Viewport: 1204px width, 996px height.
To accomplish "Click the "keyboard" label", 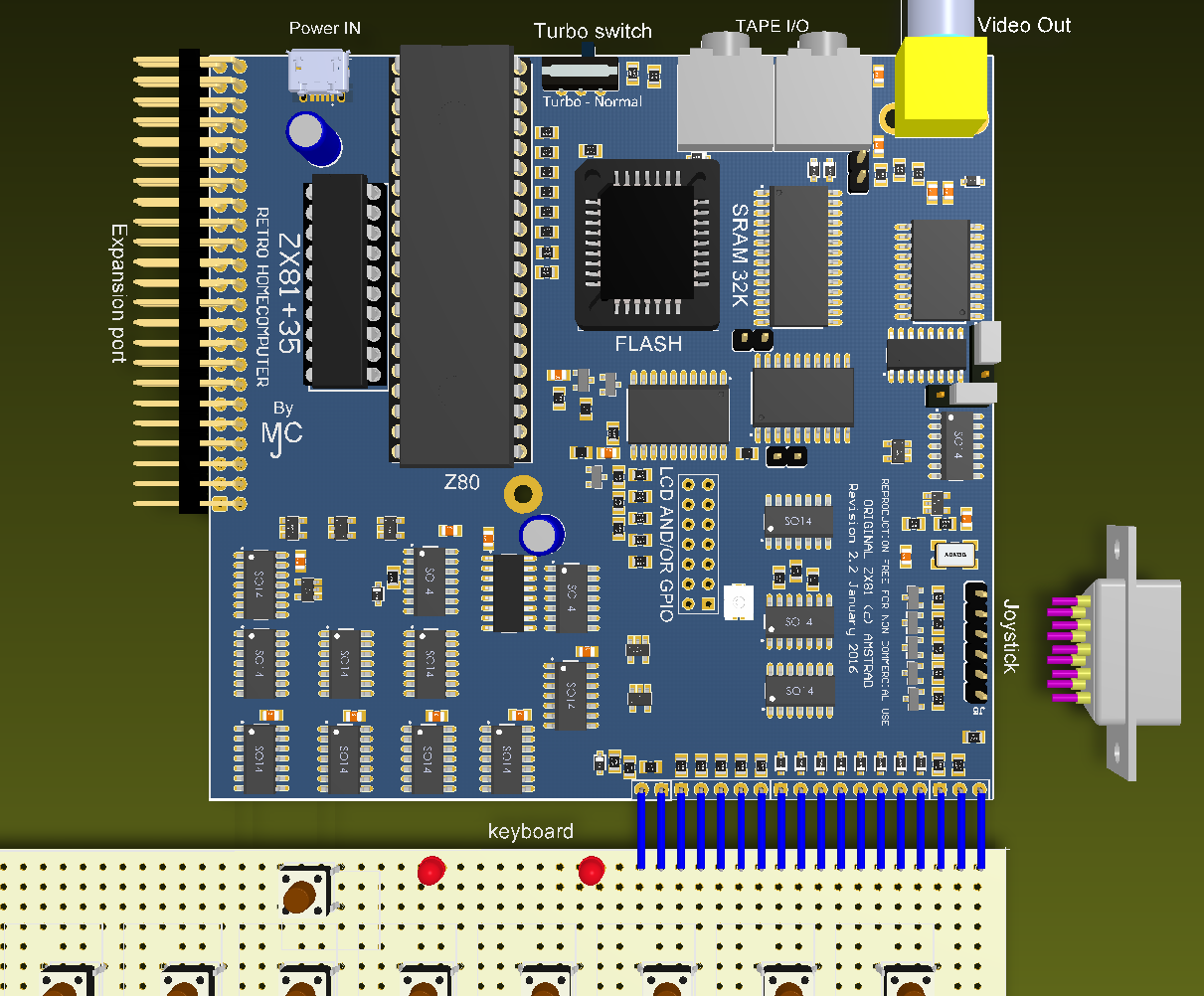I will coord(531,831).
